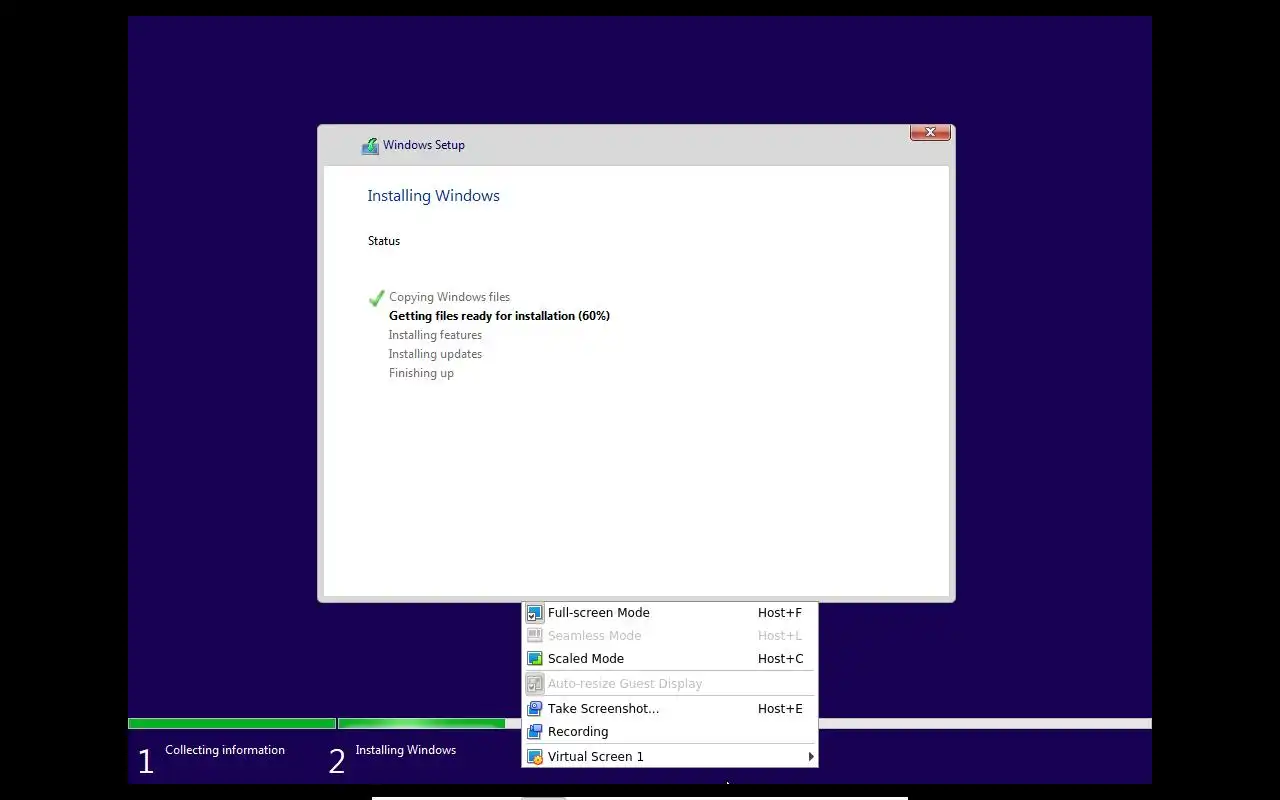Click the Take Screenshot camera icon
This screenshot has height=800, width=1280.
point(535,709)
